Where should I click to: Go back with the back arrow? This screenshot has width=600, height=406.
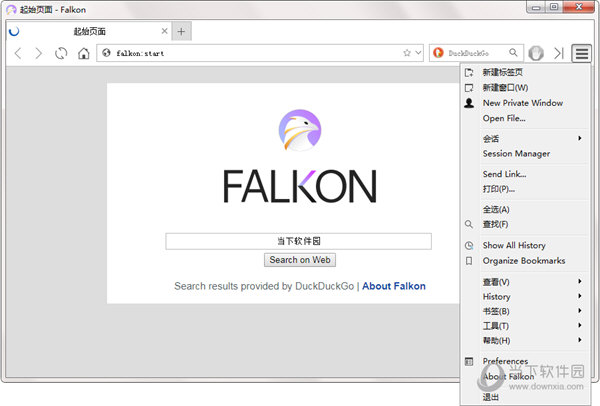(x=18, y=53)
